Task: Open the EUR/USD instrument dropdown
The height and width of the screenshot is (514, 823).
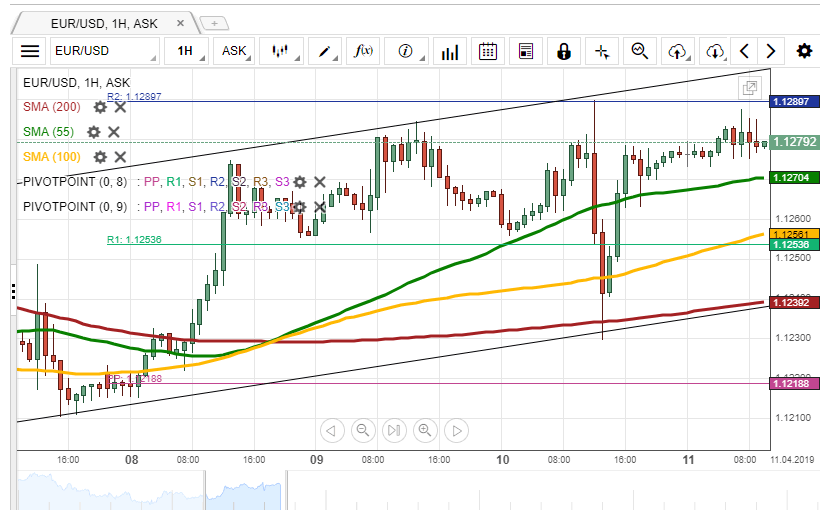Action: 104,51
